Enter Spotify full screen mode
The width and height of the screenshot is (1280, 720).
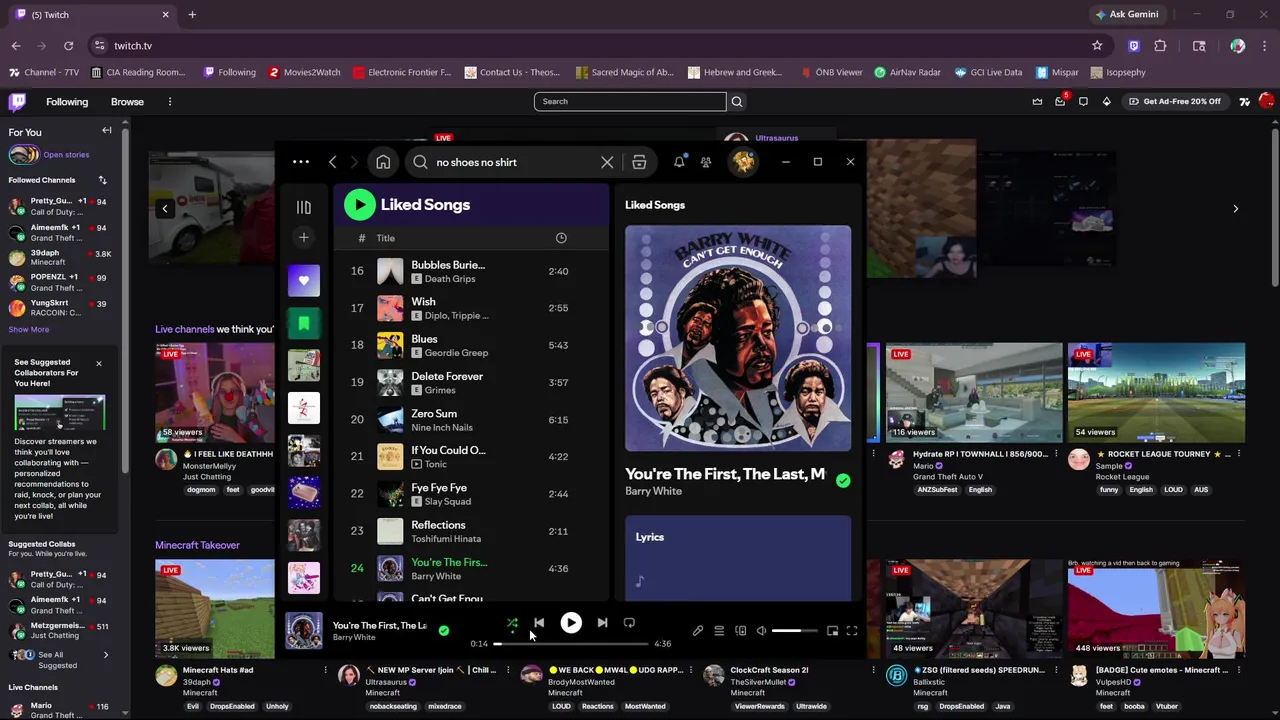tap(852, 631)
